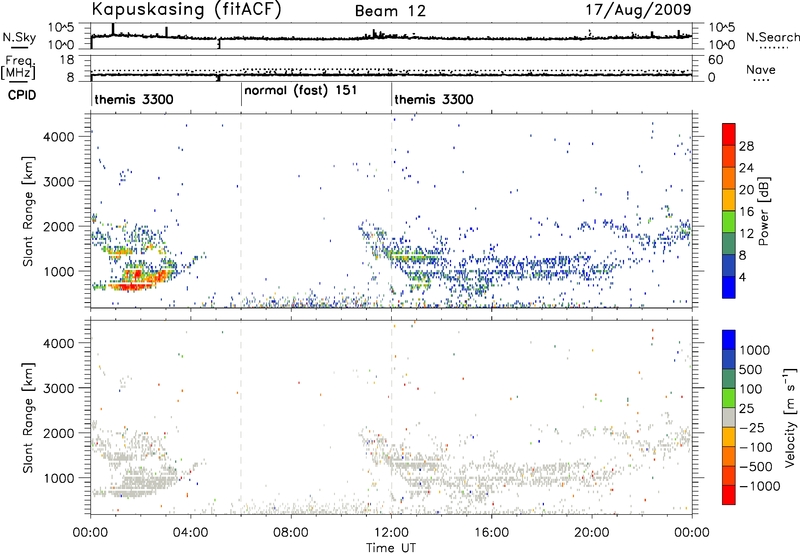Click the 'Slant Range [km]' label of the power panel
The image size is (800, 554).
click(28, 211)
